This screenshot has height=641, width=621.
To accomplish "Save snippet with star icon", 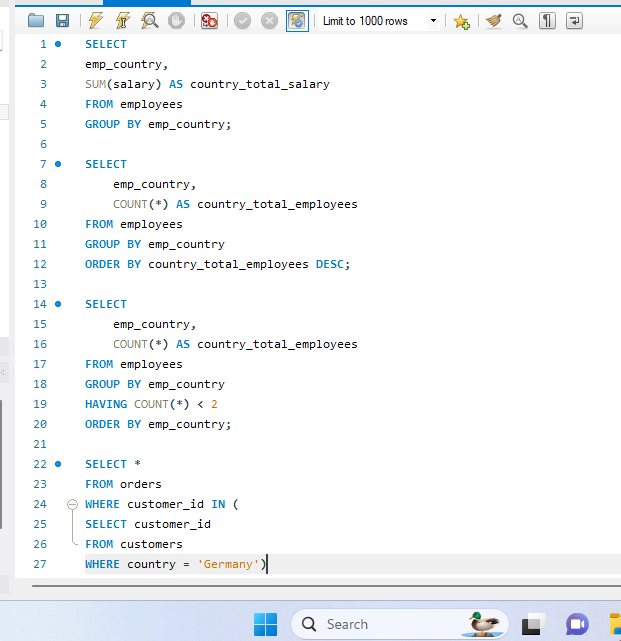I will click(x=461, y=21).
